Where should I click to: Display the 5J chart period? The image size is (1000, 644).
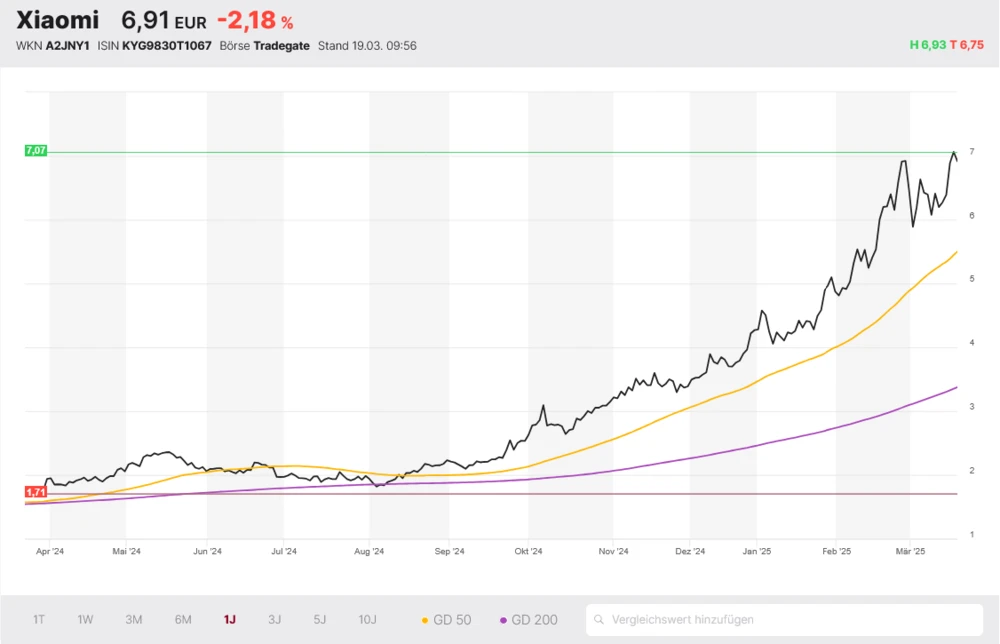tap(320, 620)
